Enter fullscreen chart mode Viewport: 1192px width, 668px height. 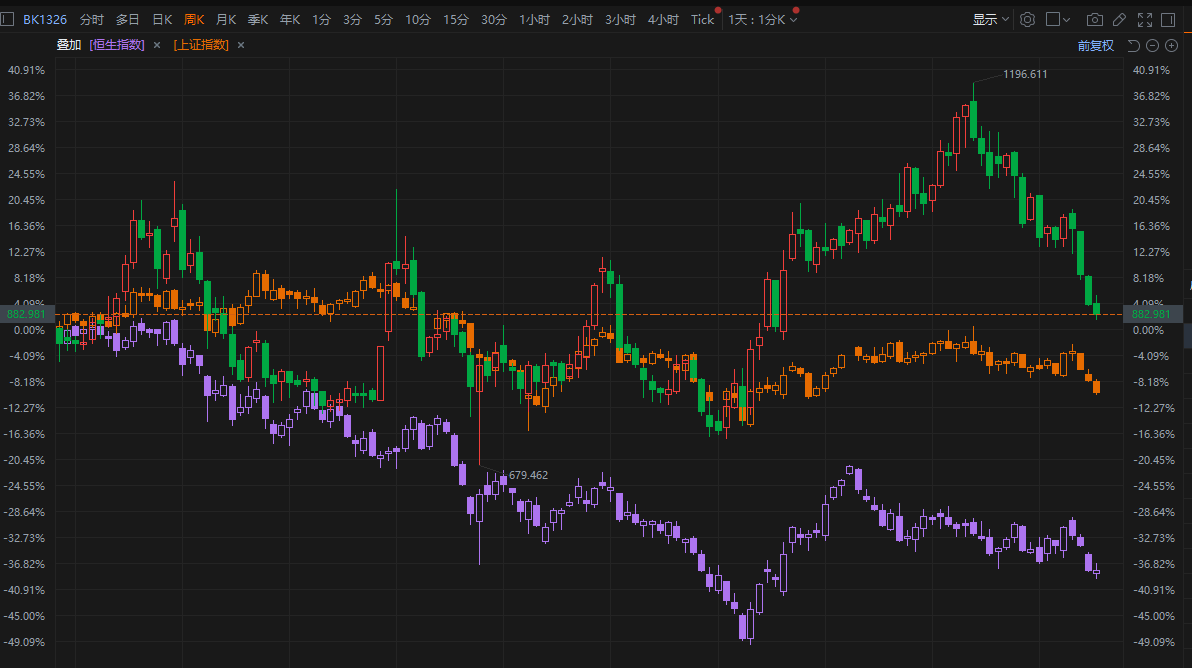[1144, 19]
